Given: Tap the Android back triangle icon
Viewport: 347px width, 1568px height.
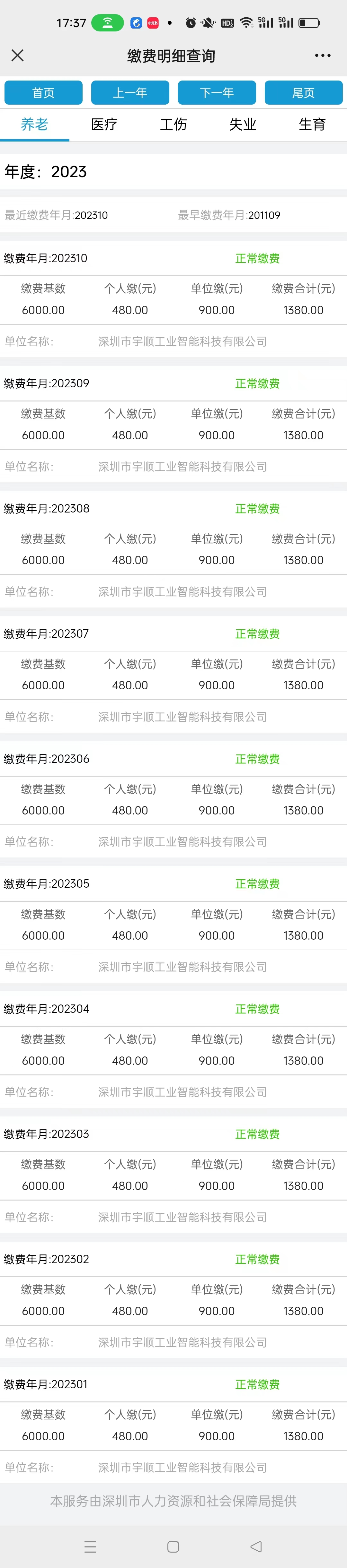Looking at the screenshot, I should [x=256, y=1546].
